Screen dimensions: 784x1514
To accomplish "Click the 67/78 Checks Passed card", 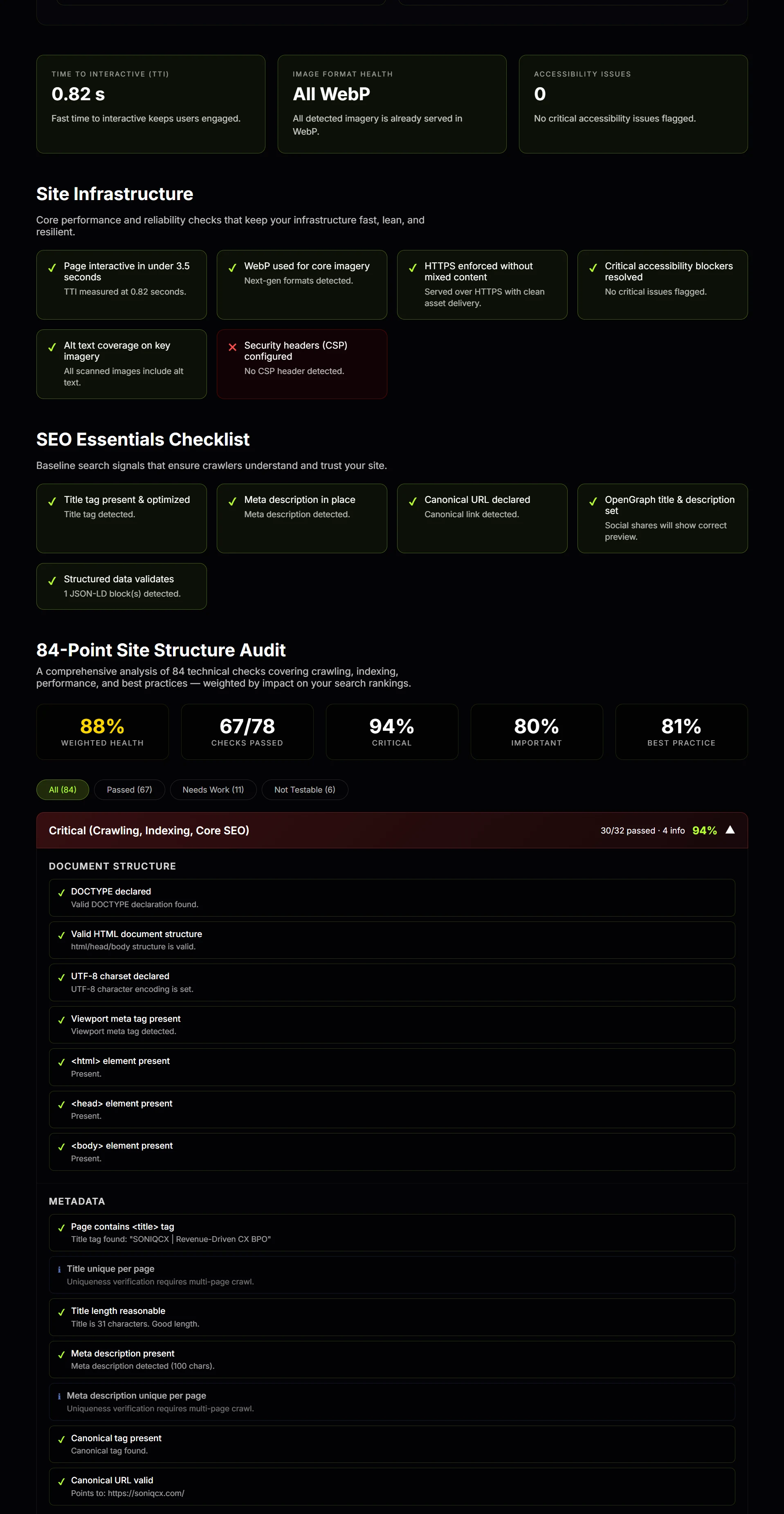I will [x=247, y=732].
